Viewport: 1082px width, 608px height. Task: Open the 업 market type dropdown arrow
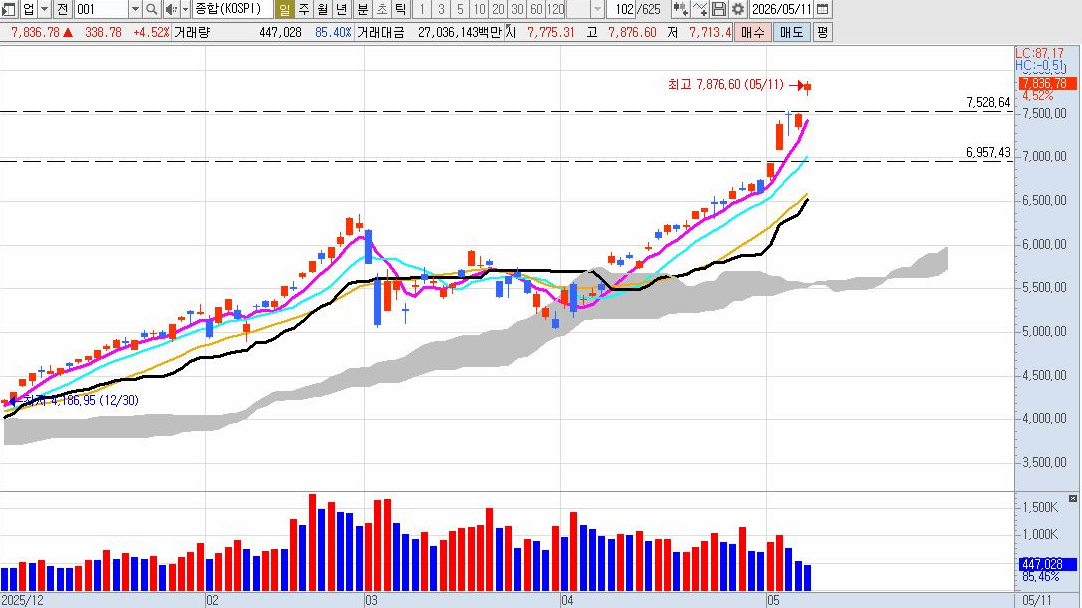pyautogui.click(x=44, y=9)
